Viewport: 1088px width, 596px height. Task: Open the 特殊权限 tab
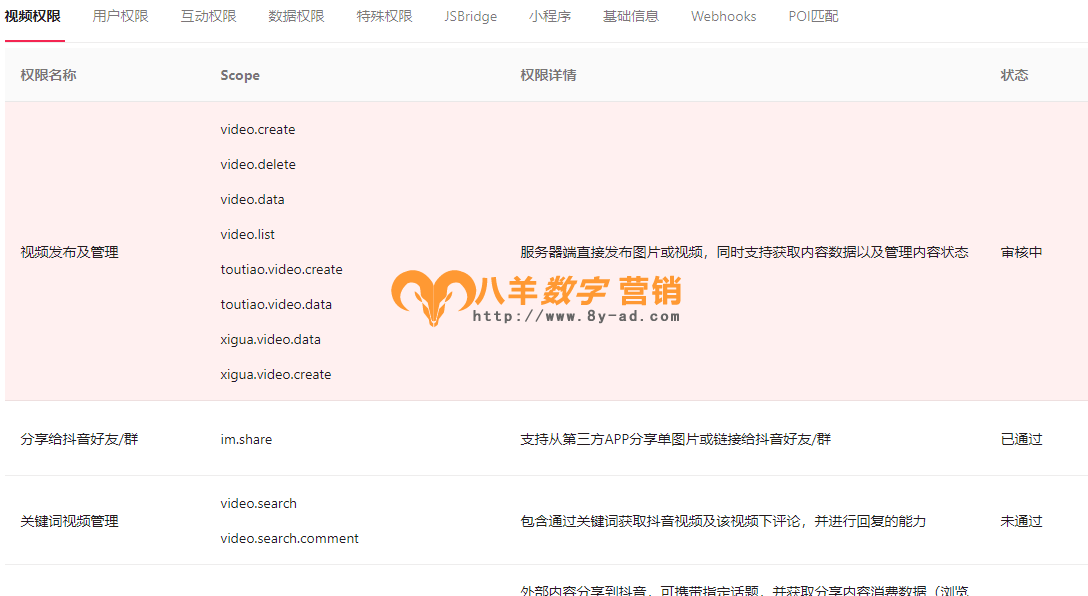coord(384,16)
